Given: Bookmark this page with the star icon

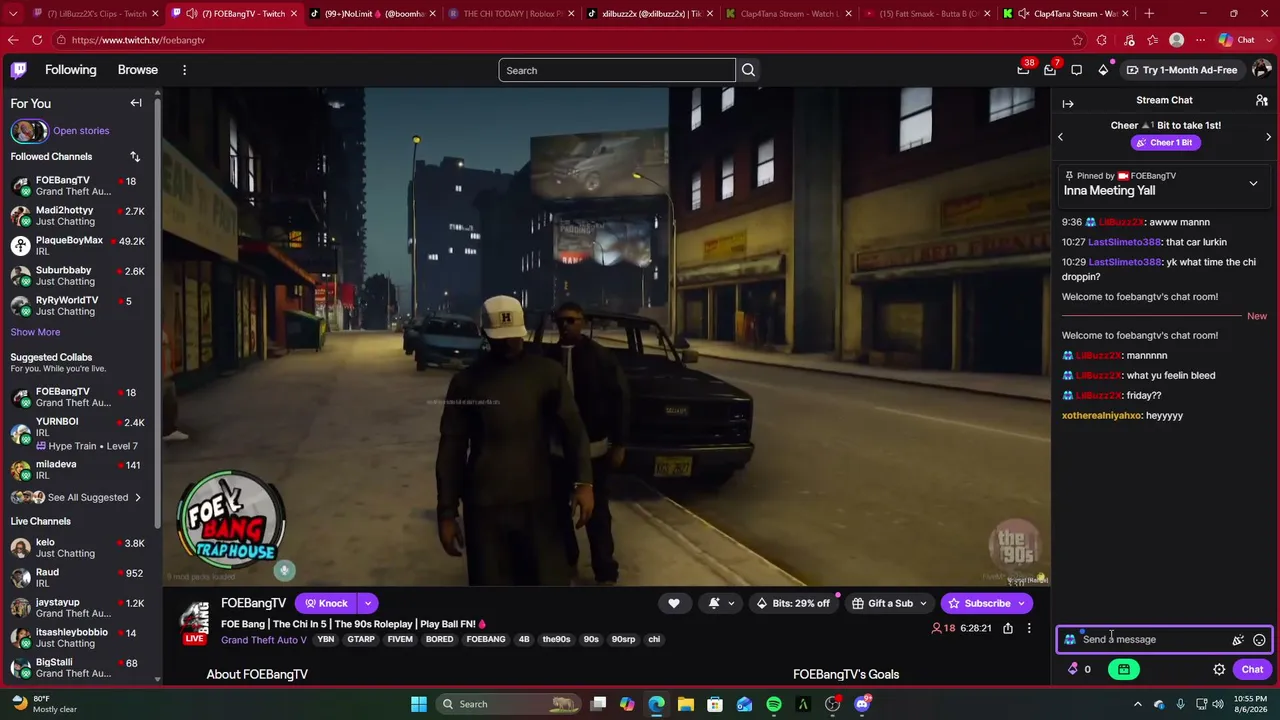Looking at the screenshot, I should pyautogui.click(x=1077, y=40).
